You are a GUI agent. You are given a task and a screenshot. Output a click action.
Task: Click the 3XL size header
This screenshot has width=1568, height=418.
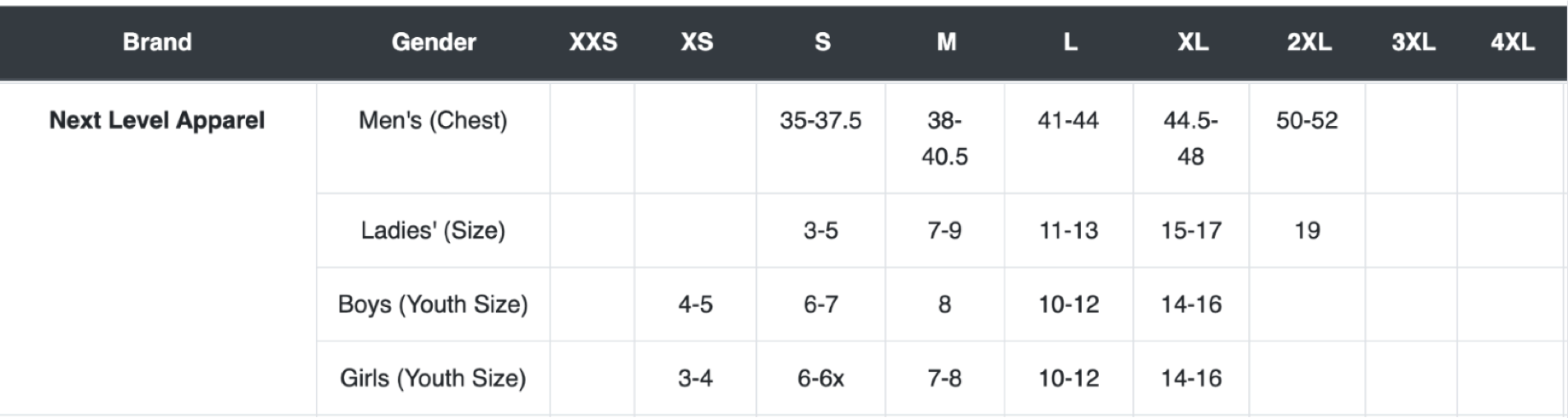click(1413, 42)
